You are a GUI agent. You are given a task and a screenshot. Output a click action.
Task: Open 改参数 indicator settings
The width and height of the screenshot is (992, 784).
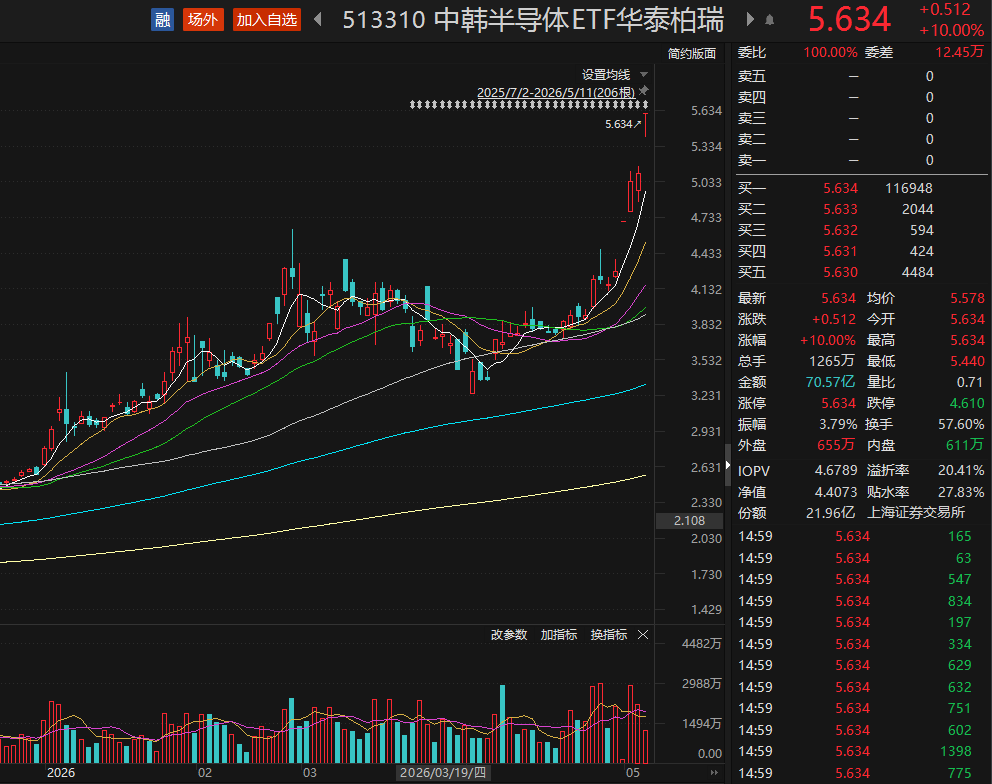coord(509,635)
